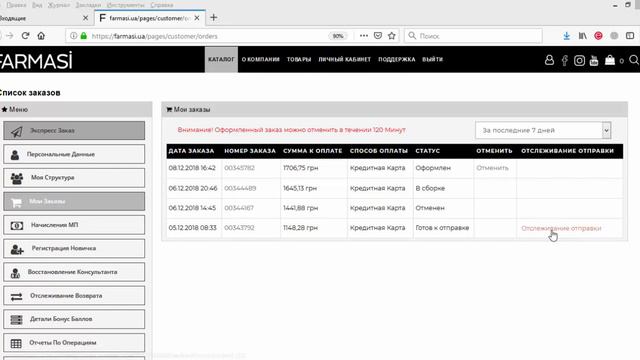Open order number 00344167
Viewport: 640px width, 360px height.
pos(239,208)
